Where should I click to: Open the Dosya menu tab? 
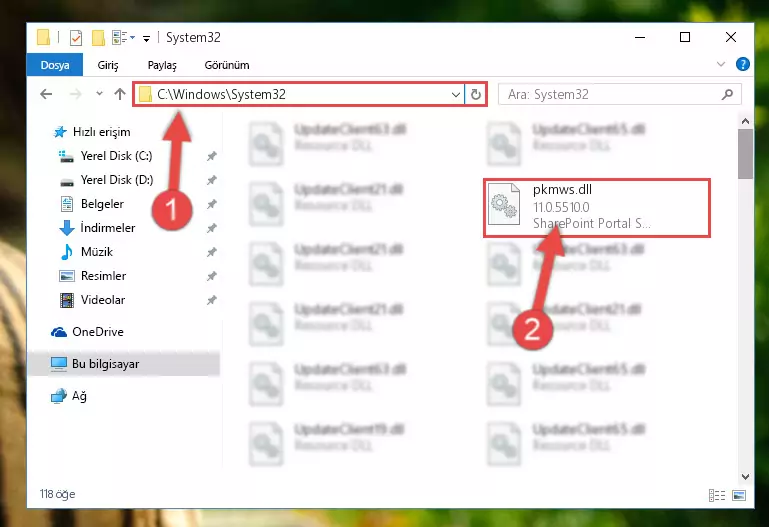point(54,65)
